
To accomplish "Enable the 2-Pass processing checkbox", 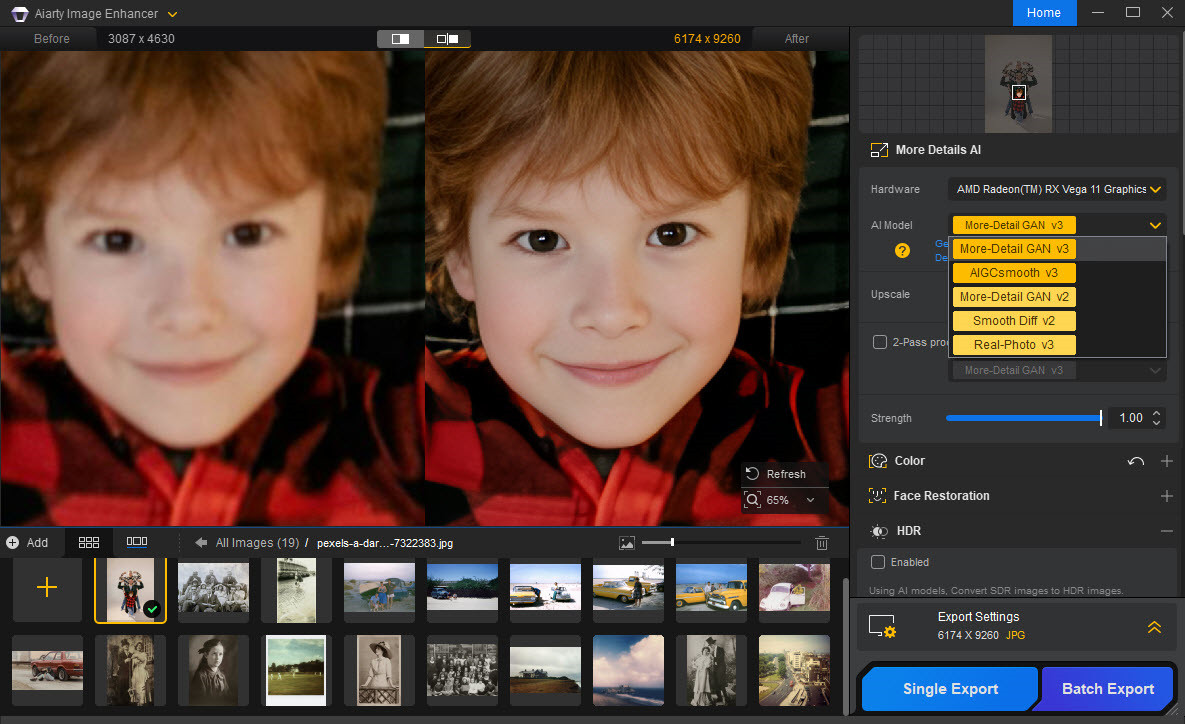I will [x=879, y=341].
